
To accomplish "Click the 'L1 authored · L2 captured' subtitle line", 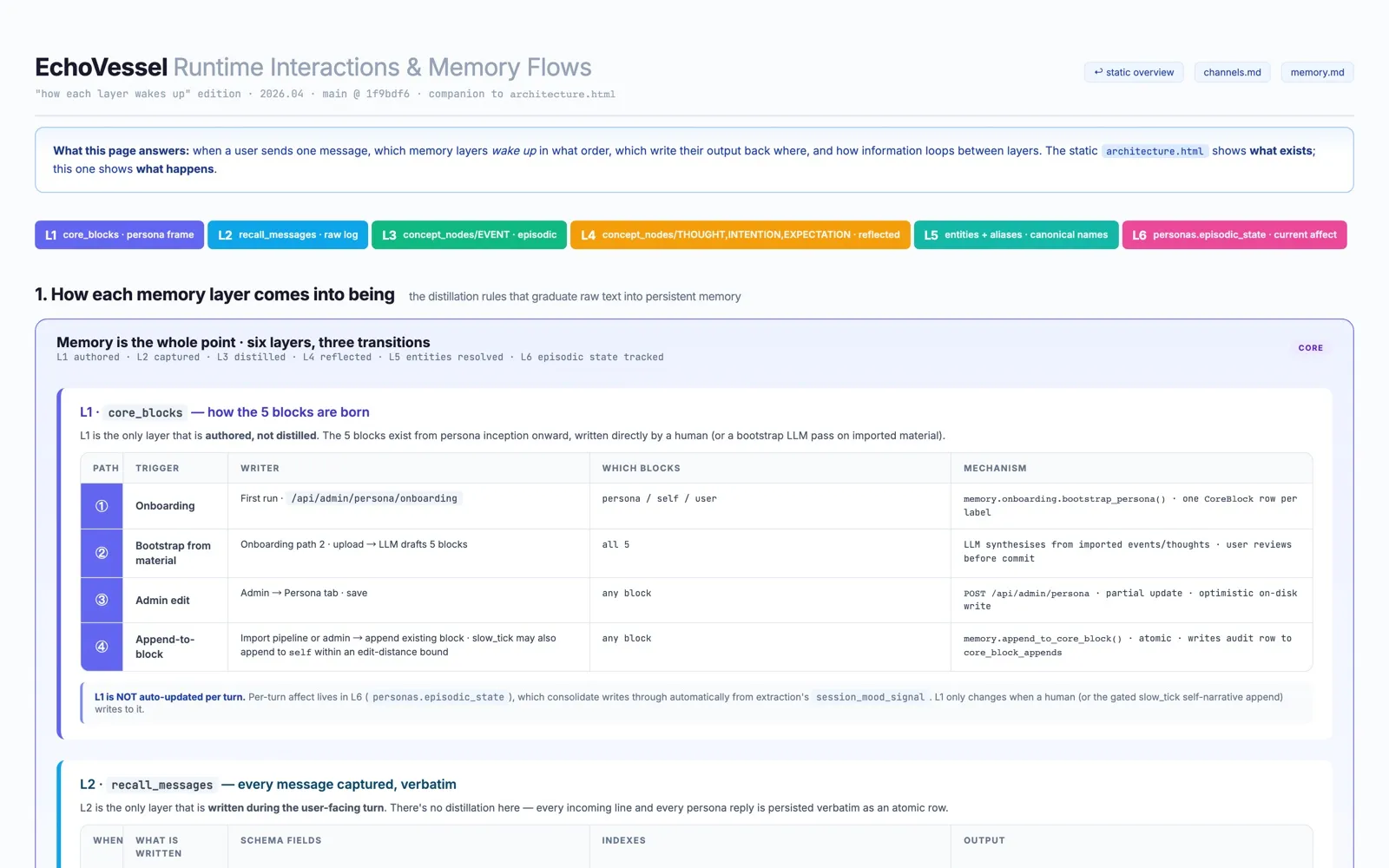I will click(x=360, y=357).
